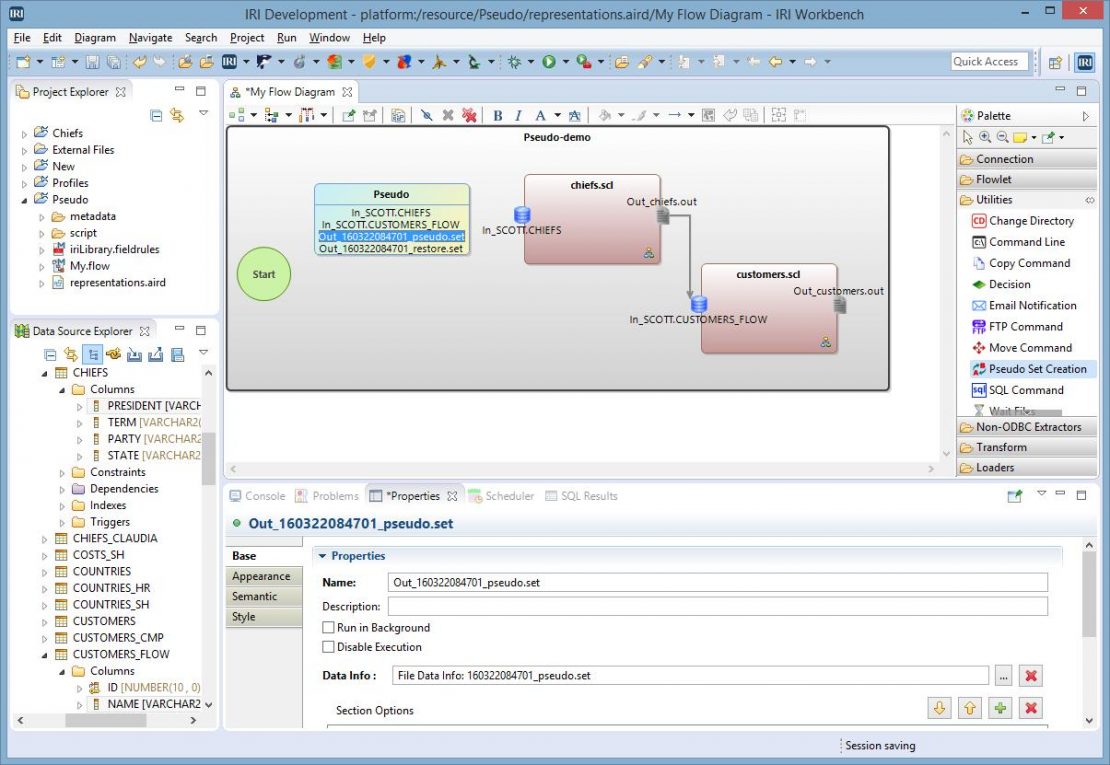Viewport: 1110px width, 765px height.
Task: Collapse the CUSTOMERS_FLOW table node
Action: pyautogui.click(x=45, y=655)
